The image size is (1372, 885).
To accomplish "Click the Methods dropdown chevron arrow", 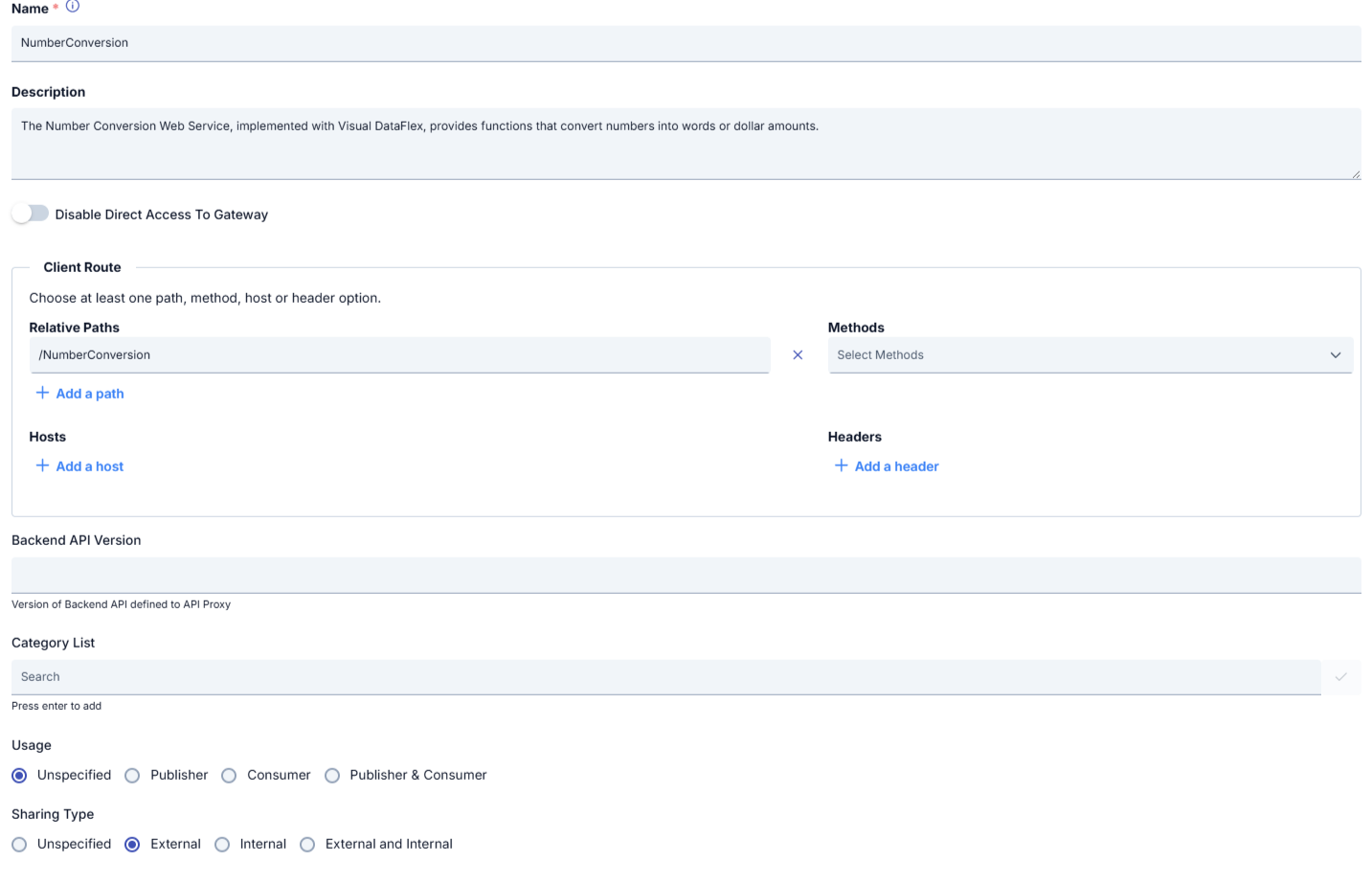I will [1336, 355].
